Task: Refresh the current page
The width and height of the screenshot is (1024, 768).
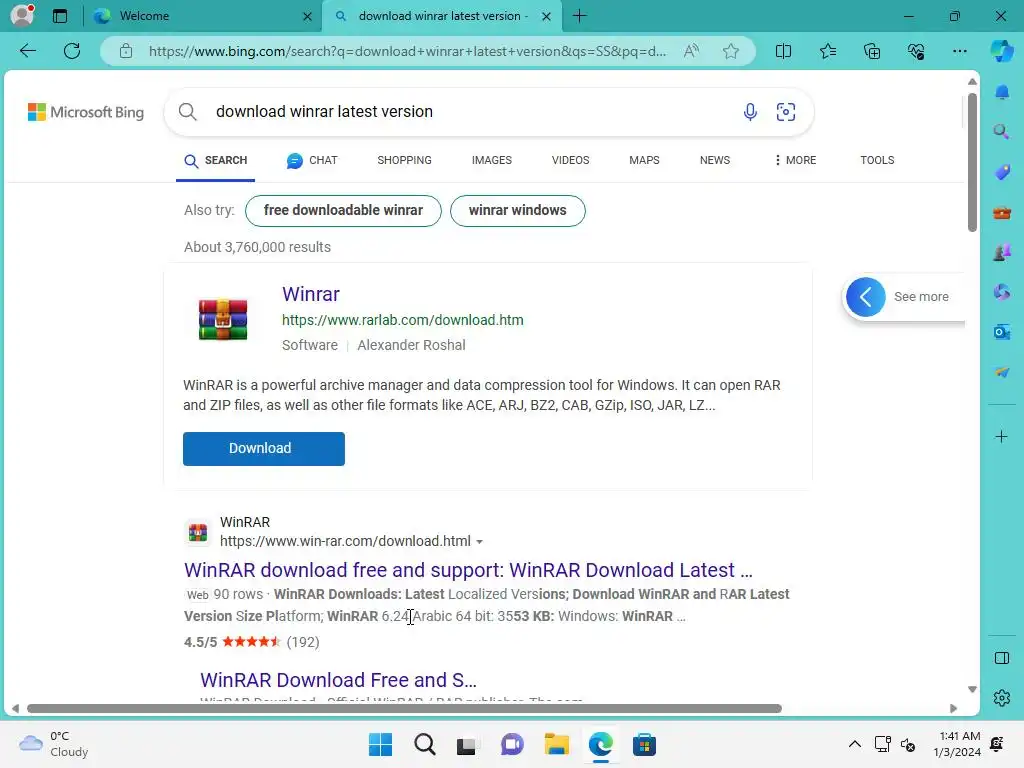Action: click(72, 51)
